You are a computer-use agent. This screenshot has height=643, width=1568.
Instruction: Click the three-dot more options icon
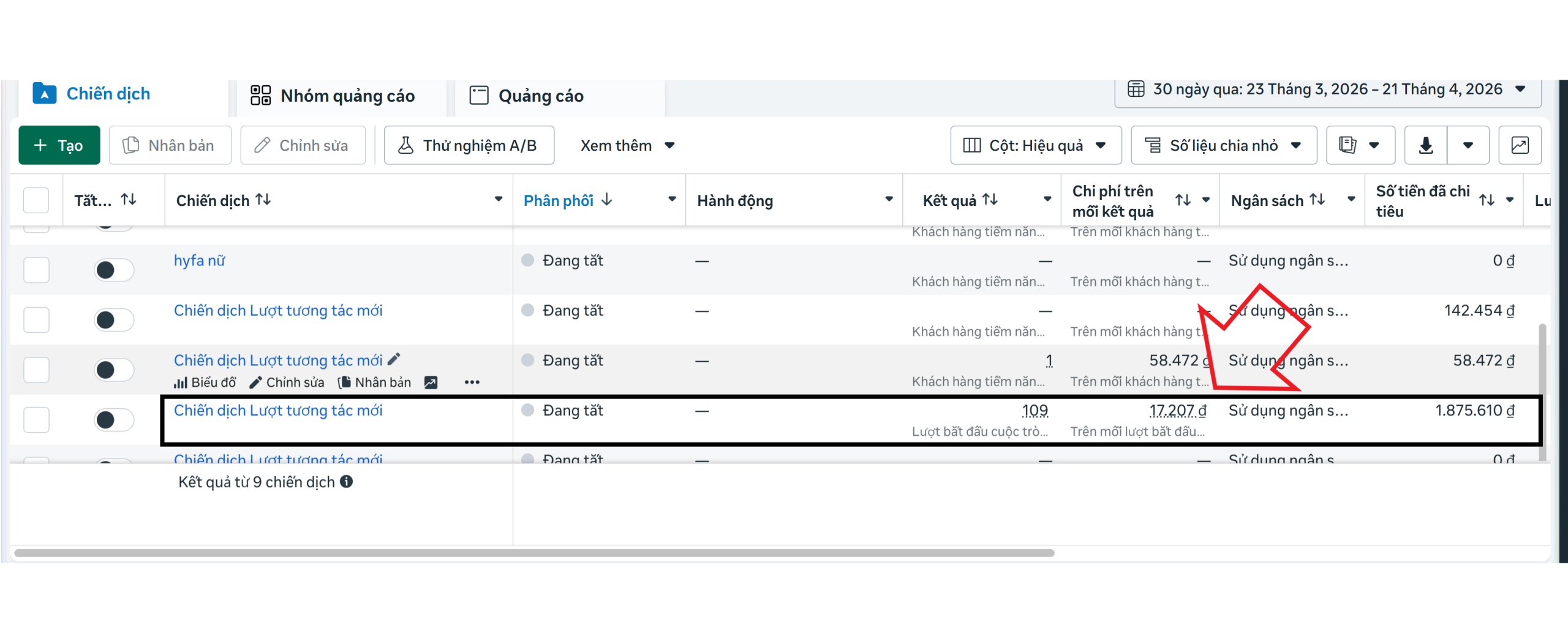472,382
